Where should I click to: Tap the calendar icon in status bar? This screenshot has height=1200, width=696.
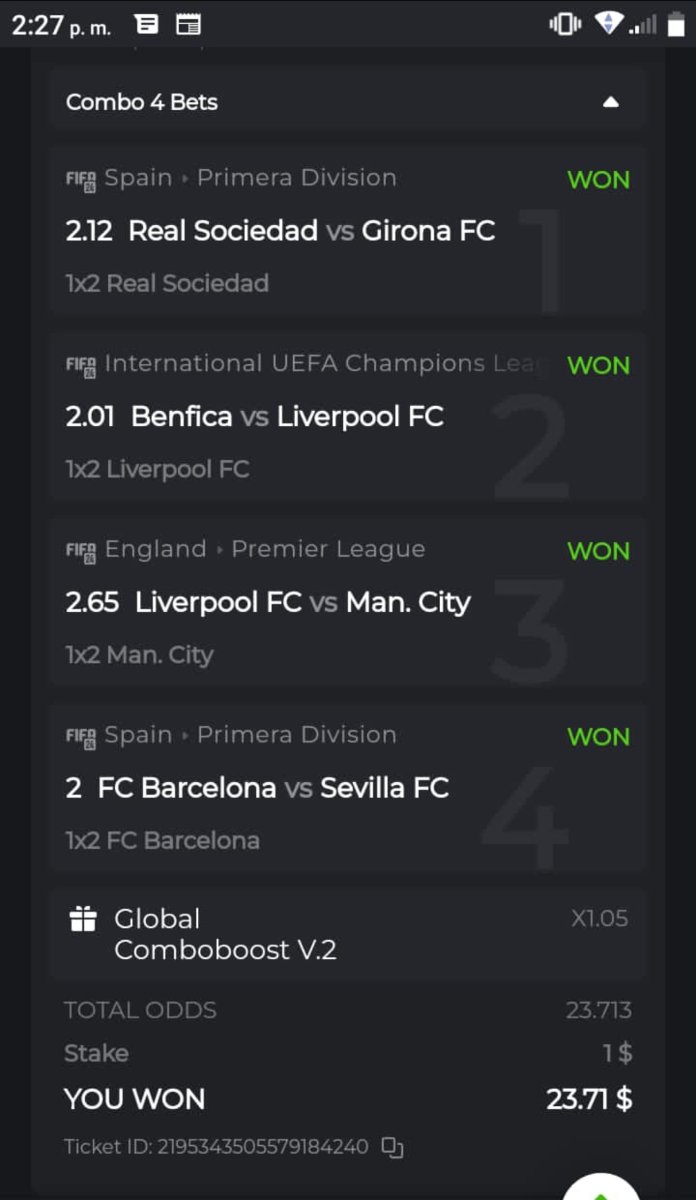tap(187, 24)
